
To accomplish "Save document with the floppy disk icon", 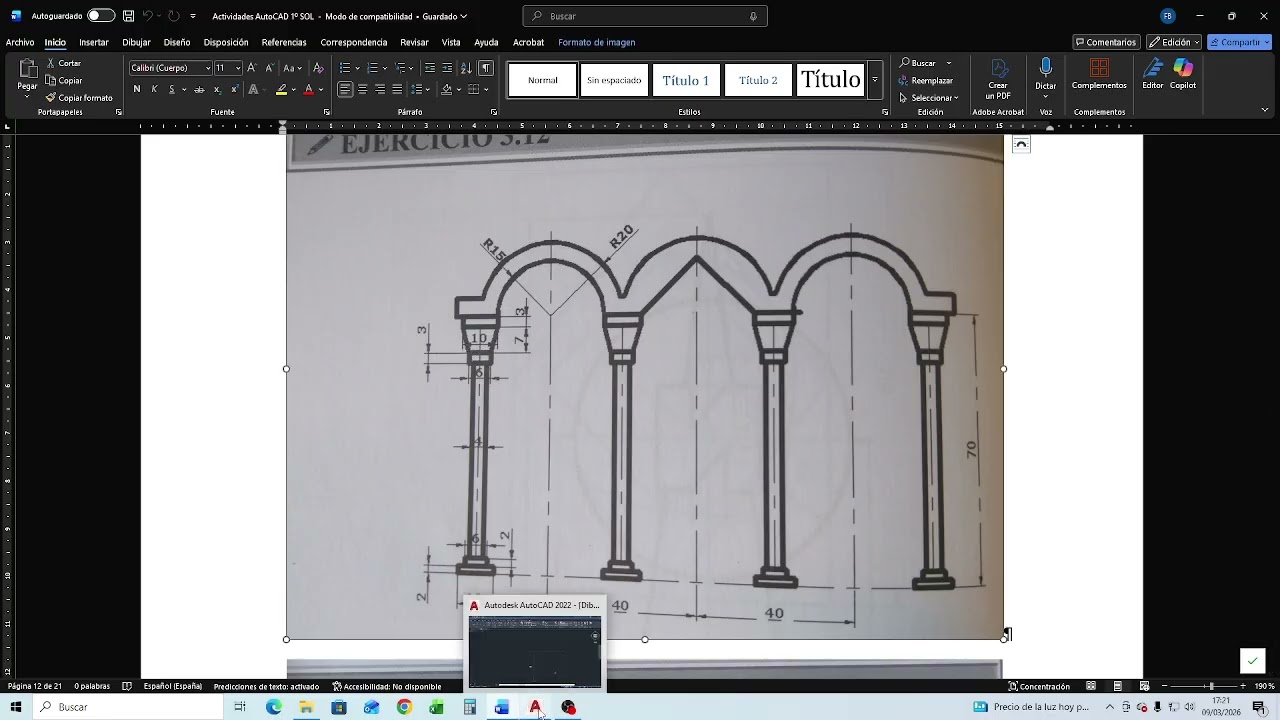I will (x=128, y=16).
